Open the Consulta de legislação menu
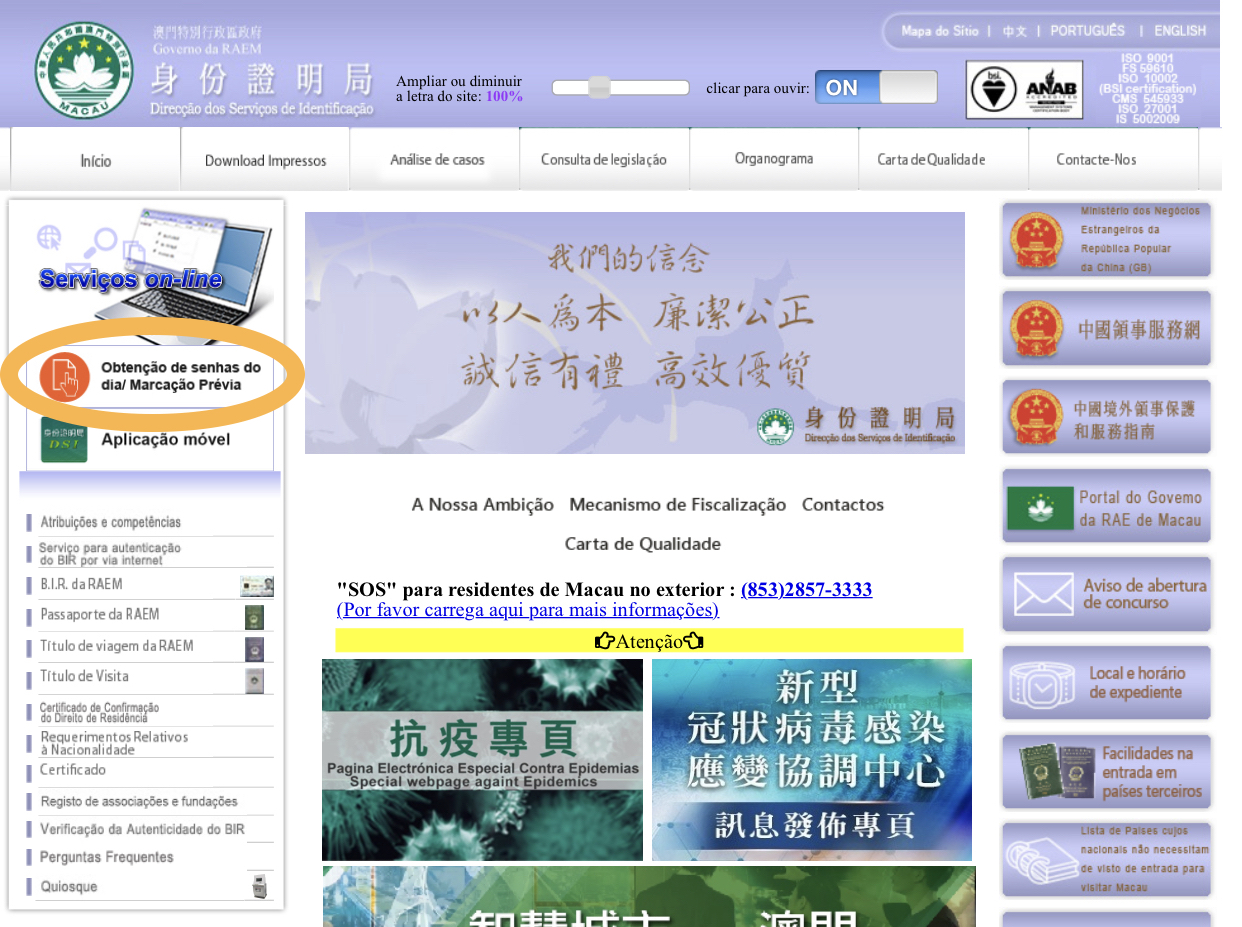This screenshot has width=1242, height=927. click(603, 160)
